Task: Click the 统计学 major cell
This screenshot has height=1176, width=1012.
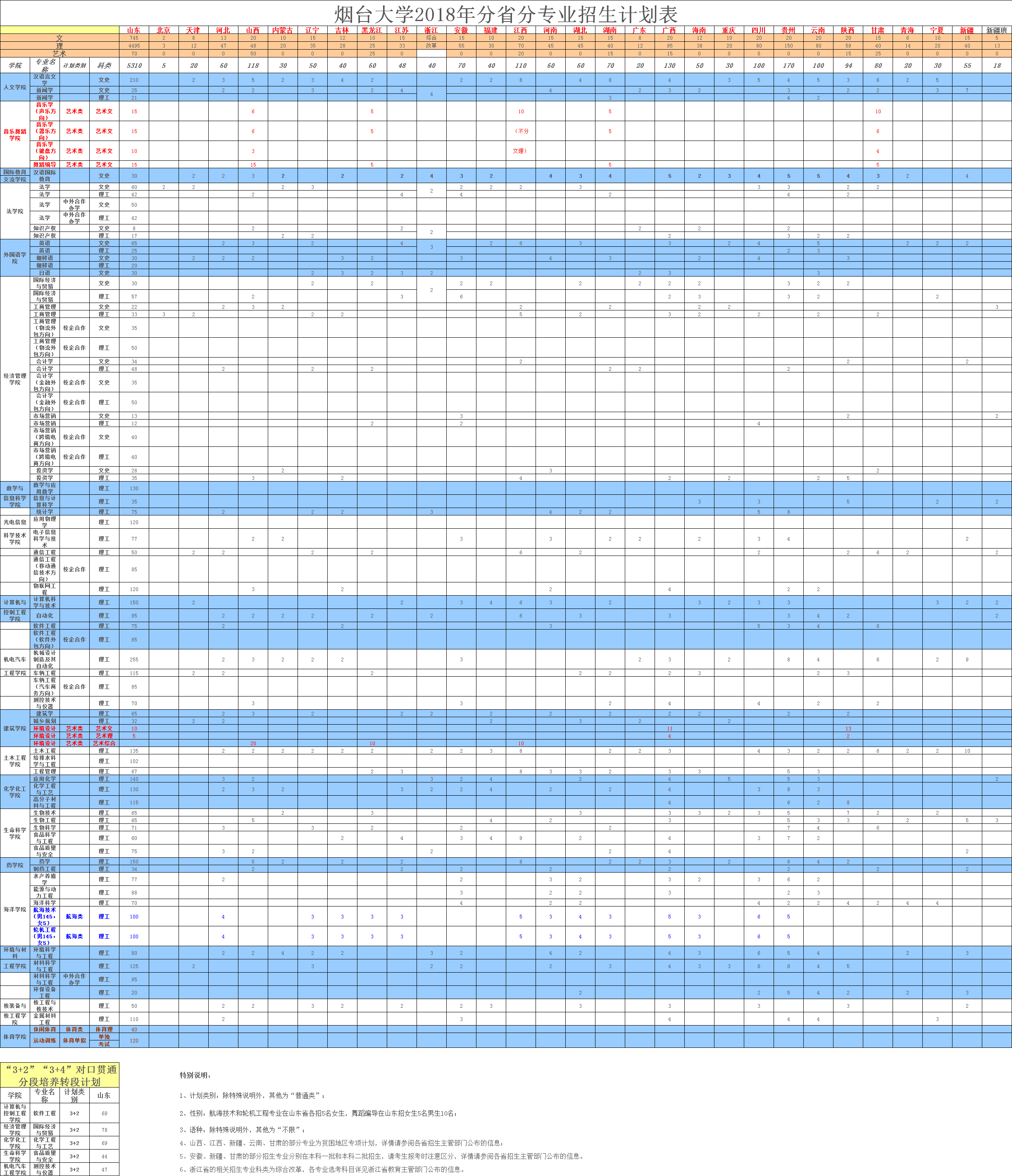Action: pos(45,511)
